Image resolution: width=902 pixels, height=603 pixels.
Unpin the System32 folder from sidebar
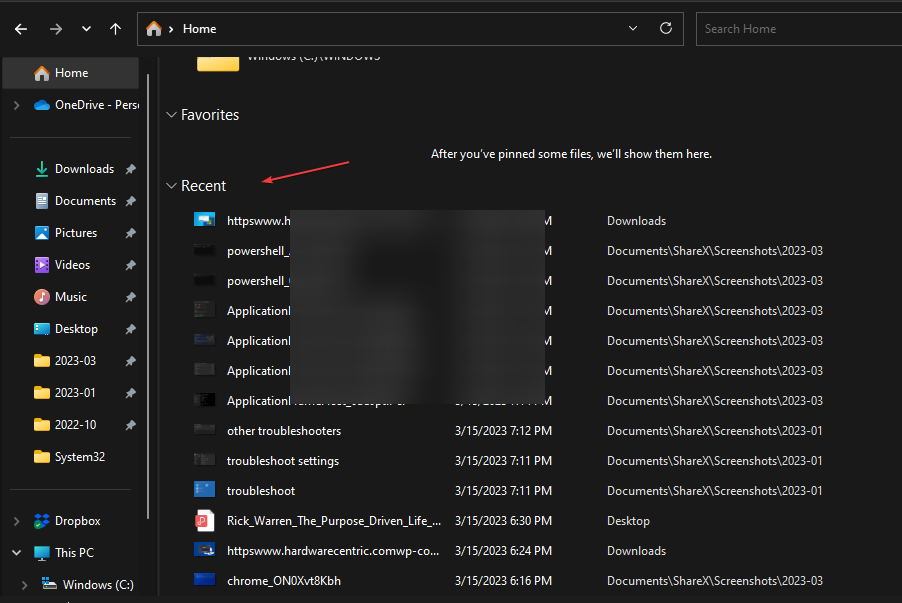tap(130, 456)
